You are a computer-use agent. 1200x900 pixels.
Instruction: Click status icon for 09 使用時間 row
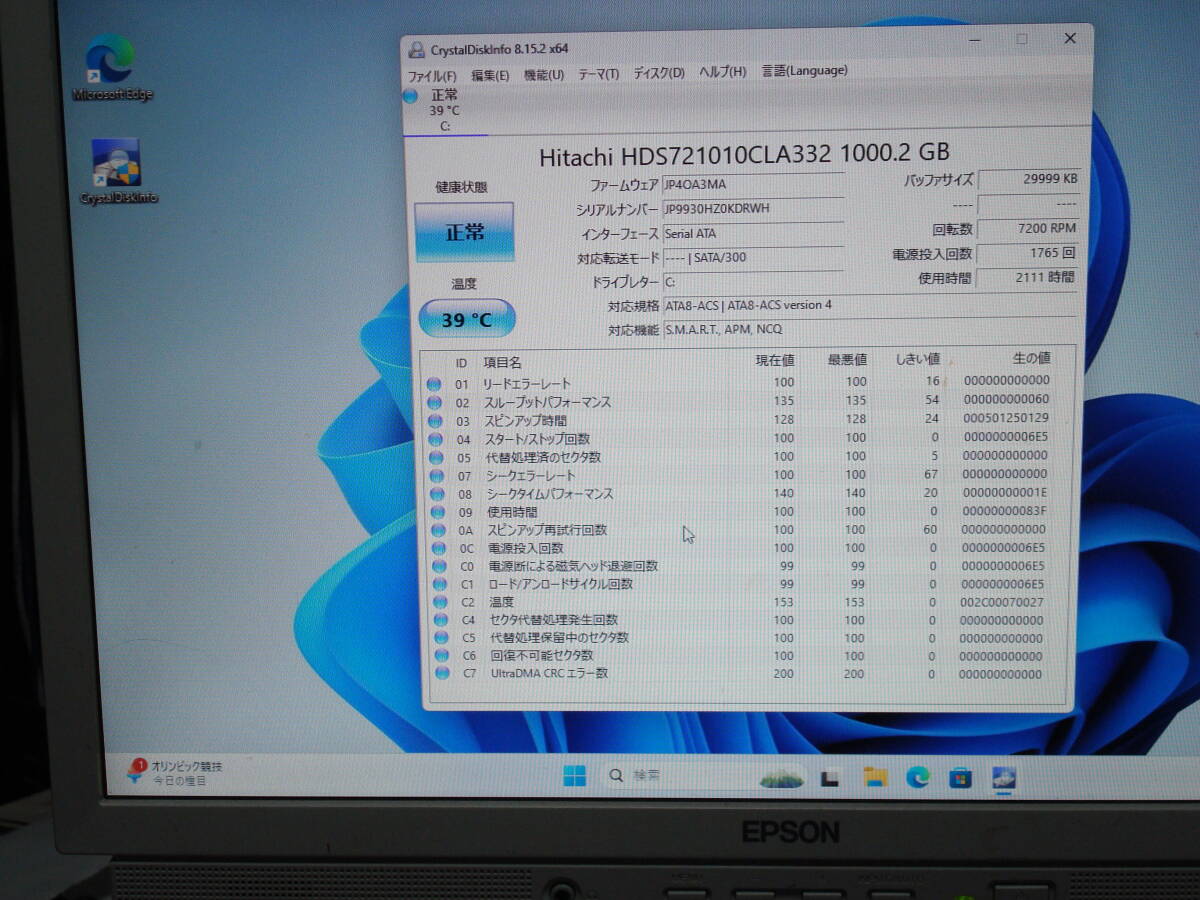[437, 512]
